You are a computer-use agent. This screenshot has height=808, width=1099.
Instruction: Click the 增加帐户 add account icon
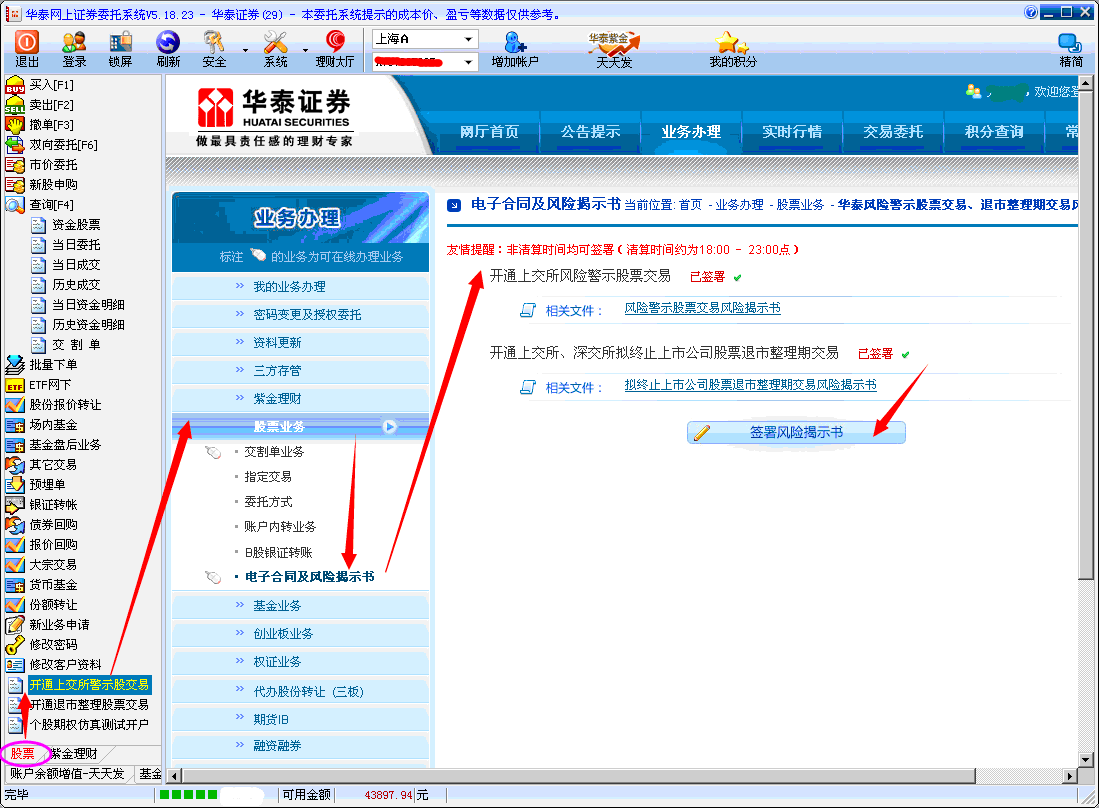point(515,49)
